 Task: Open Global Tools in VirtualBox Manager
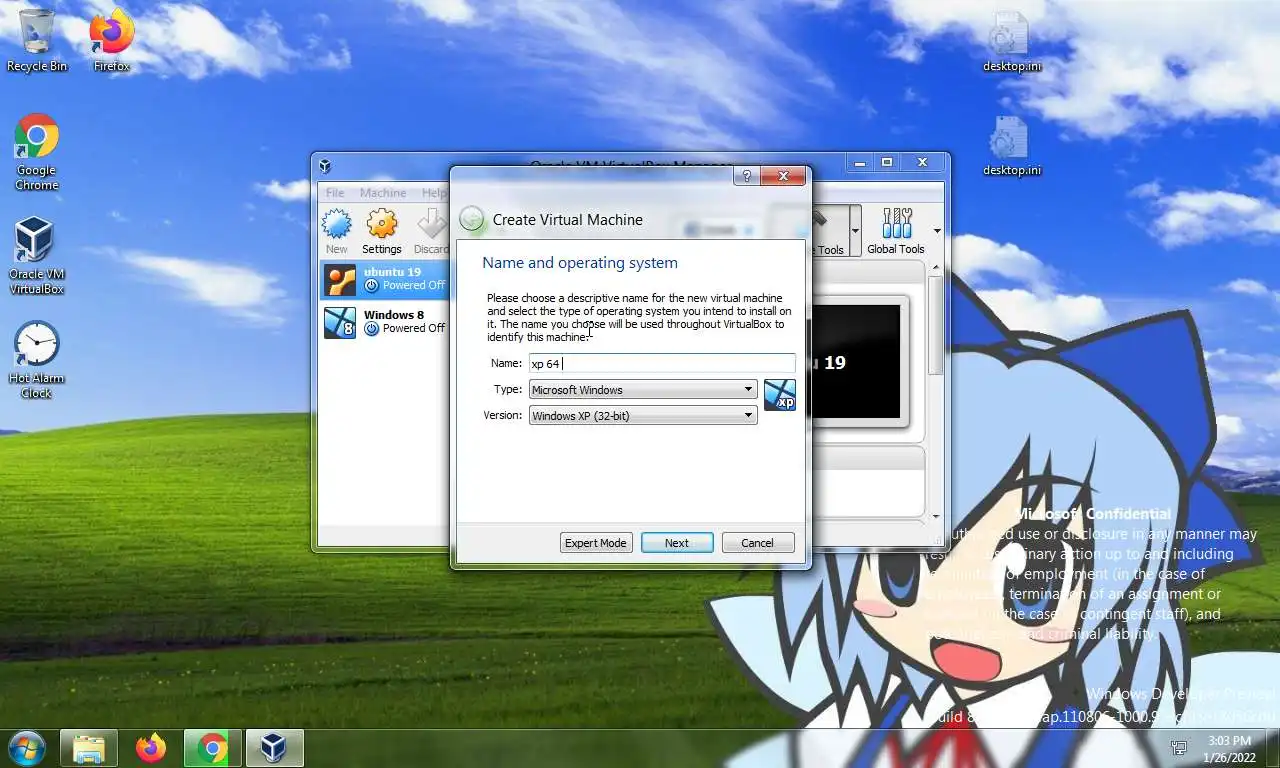896,232
